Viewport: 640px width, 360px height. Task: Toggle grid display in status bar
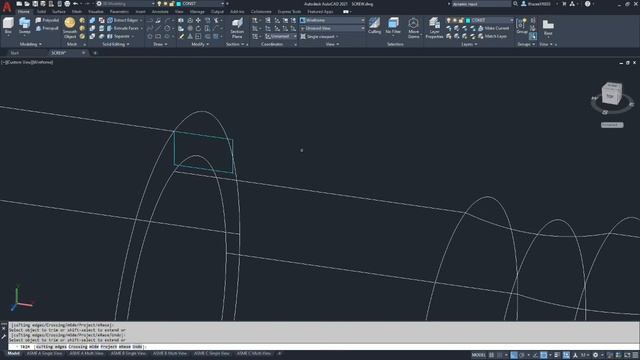[491, 355]
